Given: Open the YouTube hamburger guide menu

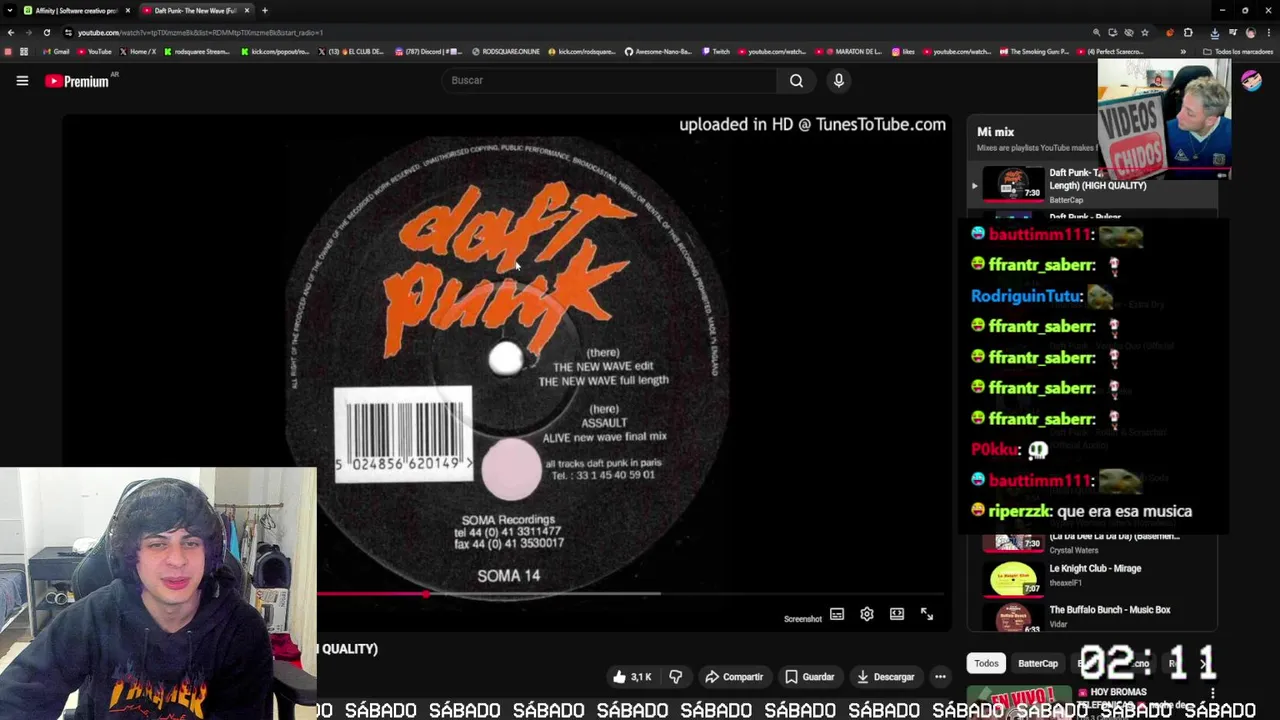Looking at the screenshot, I should (22, 81).
